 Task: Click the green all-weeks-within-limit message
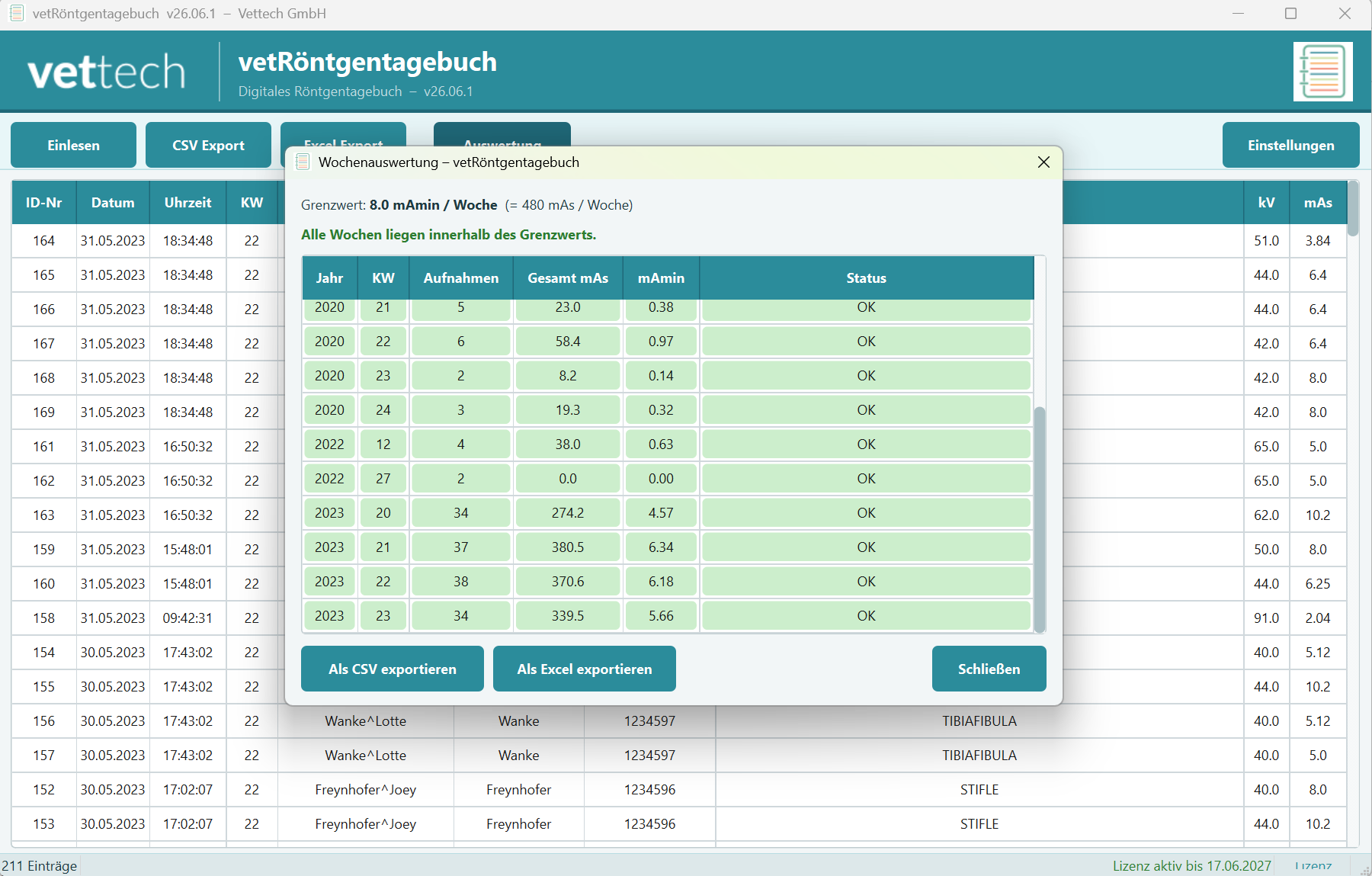pos(449,235)
